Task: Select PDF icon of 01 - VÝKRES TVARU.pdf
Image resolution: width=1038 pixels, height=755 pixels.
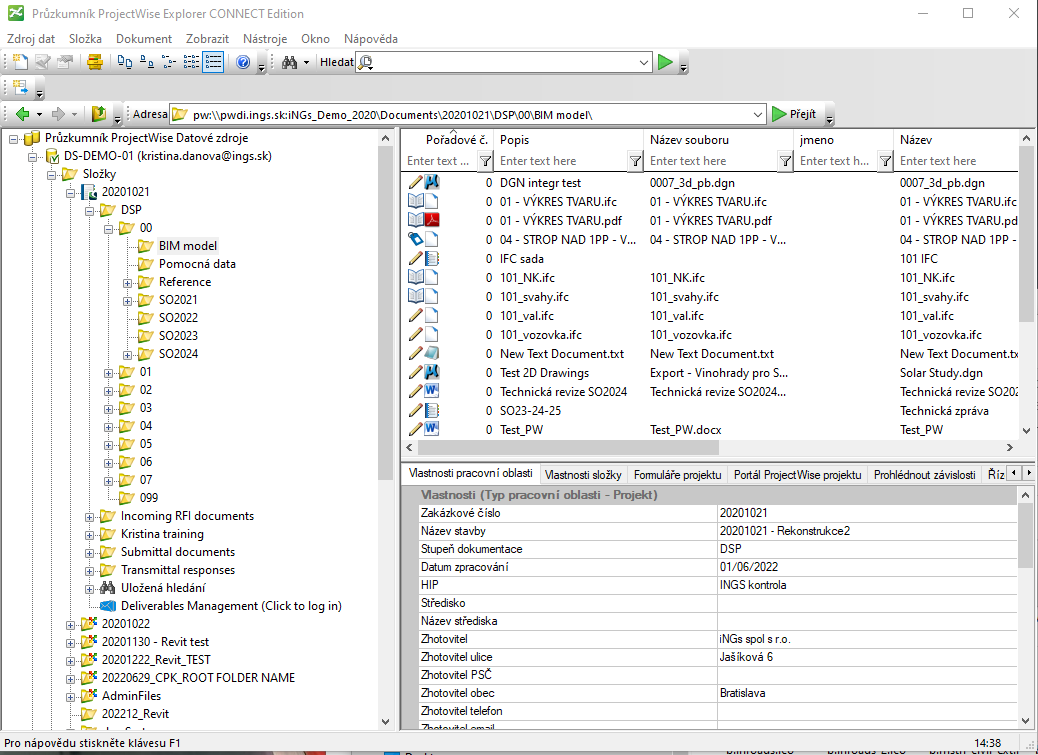Action: [433, 220]
